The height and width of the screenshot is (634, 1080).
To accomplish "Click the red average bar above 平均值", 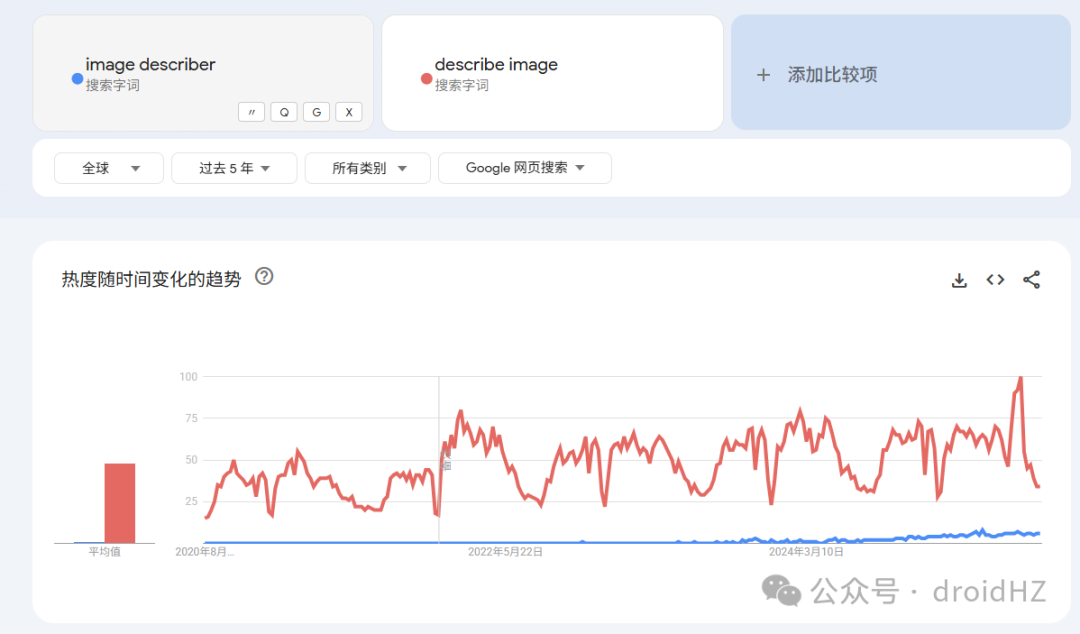I will tap(120, 503).
